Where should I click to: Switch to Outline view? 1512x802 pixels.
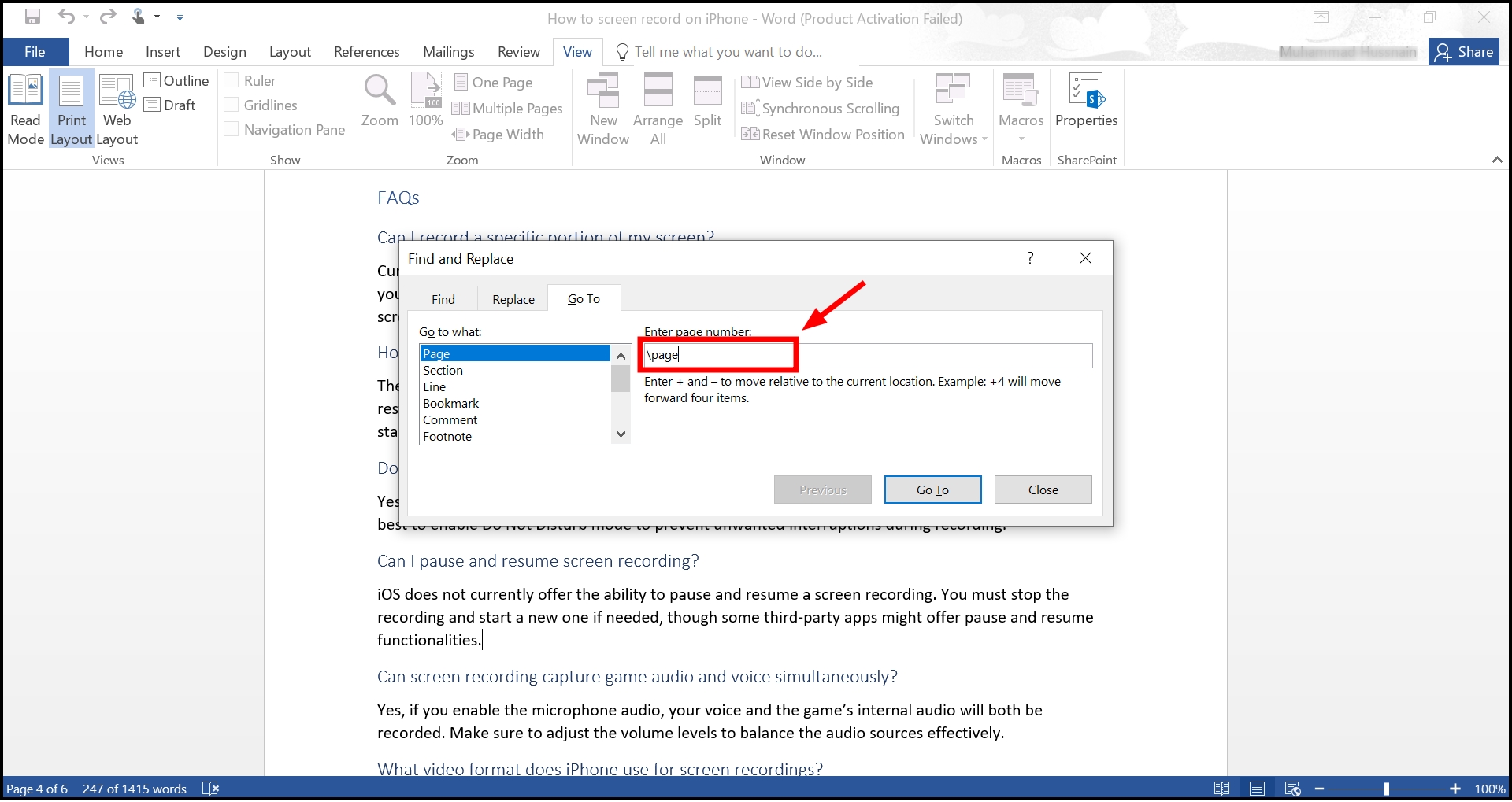point(176,80)
